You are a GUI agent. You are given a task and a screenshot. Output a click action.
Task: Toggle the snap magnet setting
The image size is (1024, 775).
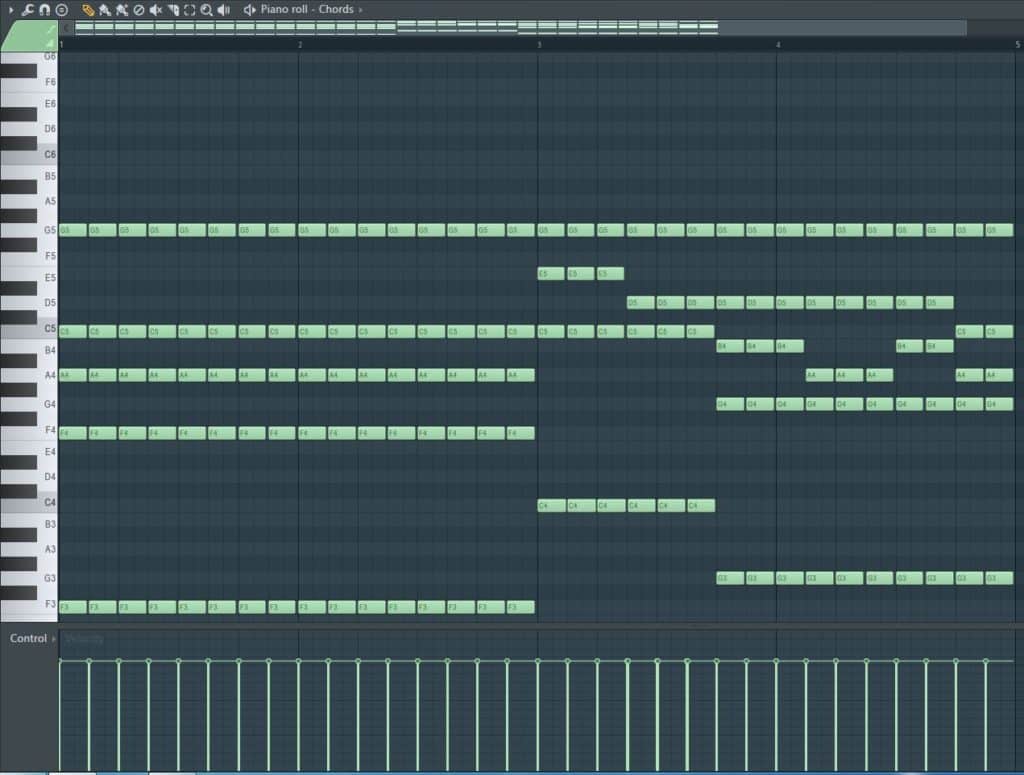[45, 9]
